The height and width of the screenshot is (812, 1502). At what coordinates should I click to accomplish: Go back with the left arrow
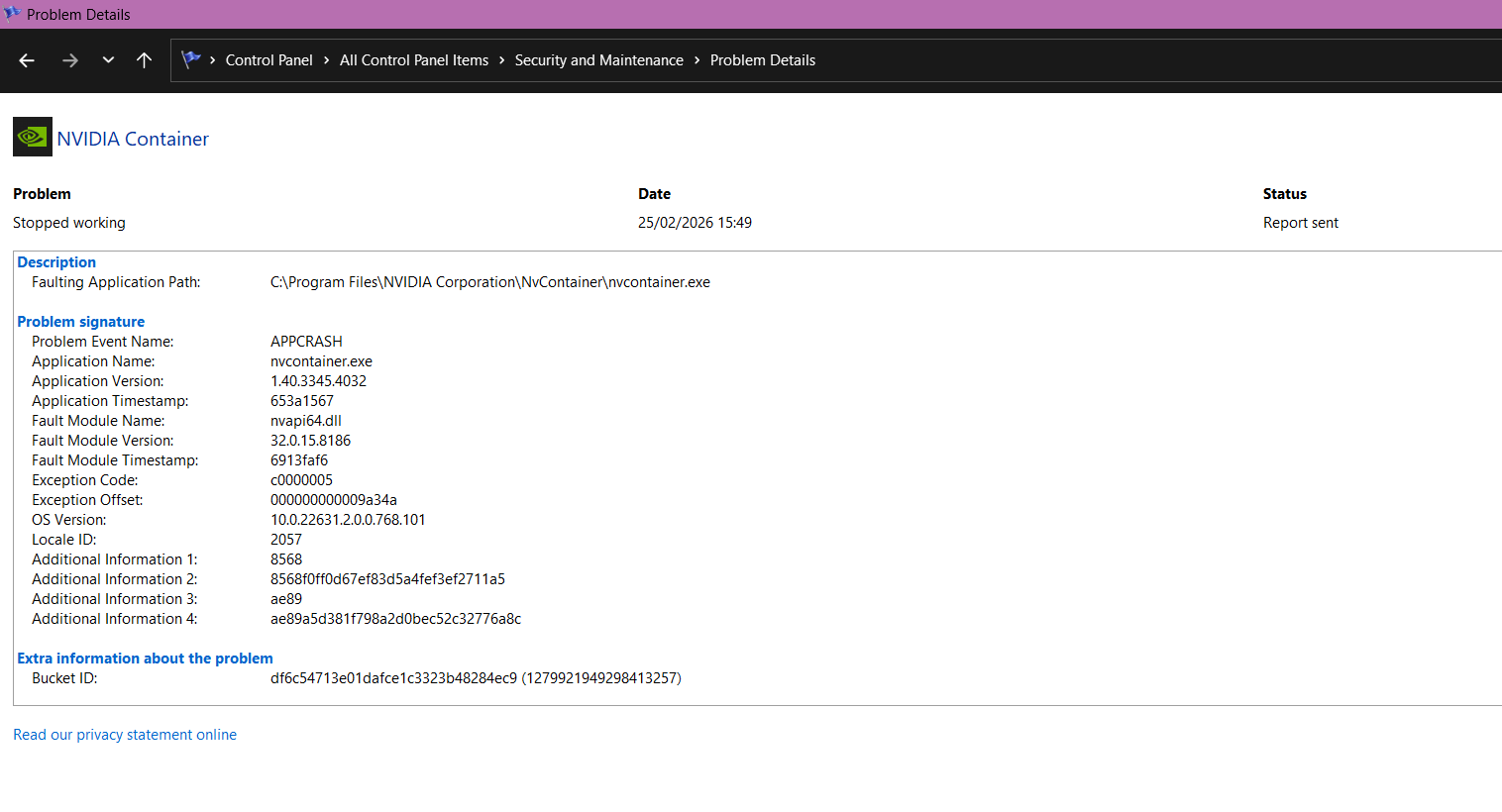click(27, 60)
